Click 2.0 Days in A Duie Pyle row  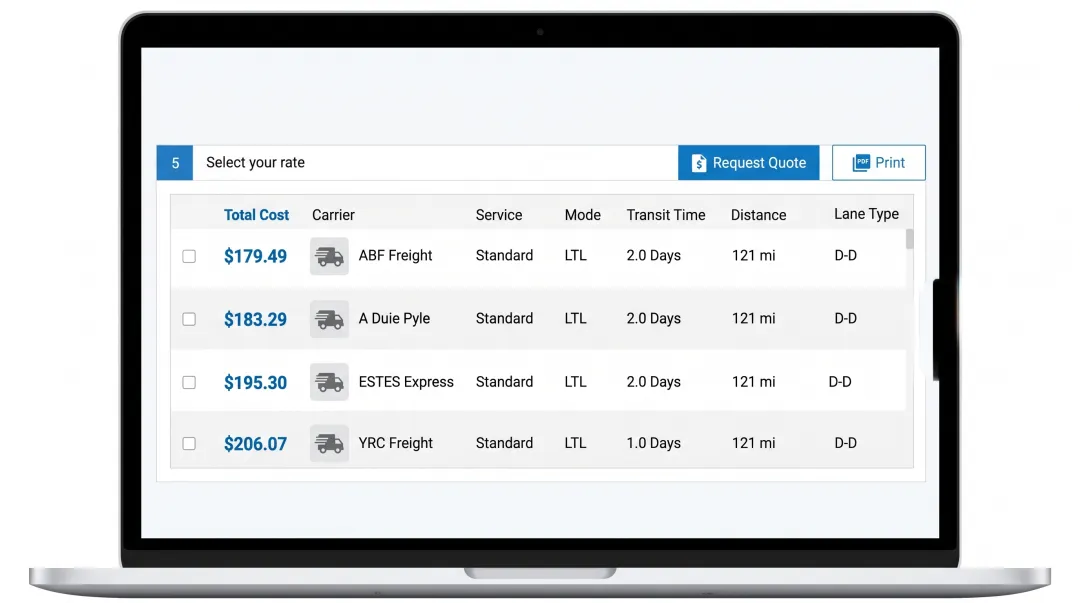point(654,318)
